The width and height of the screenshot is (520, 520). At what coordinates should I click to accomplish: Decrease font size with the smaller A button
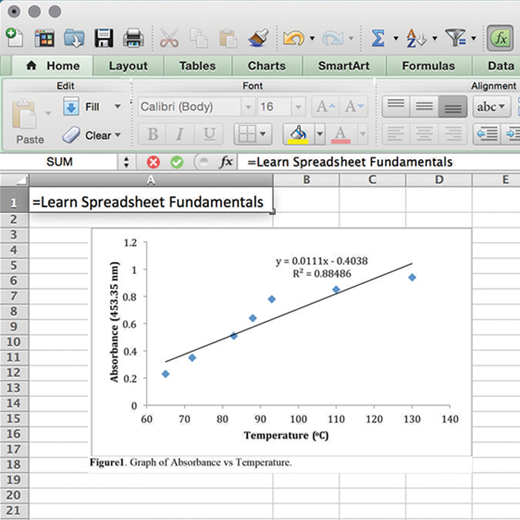354,107
